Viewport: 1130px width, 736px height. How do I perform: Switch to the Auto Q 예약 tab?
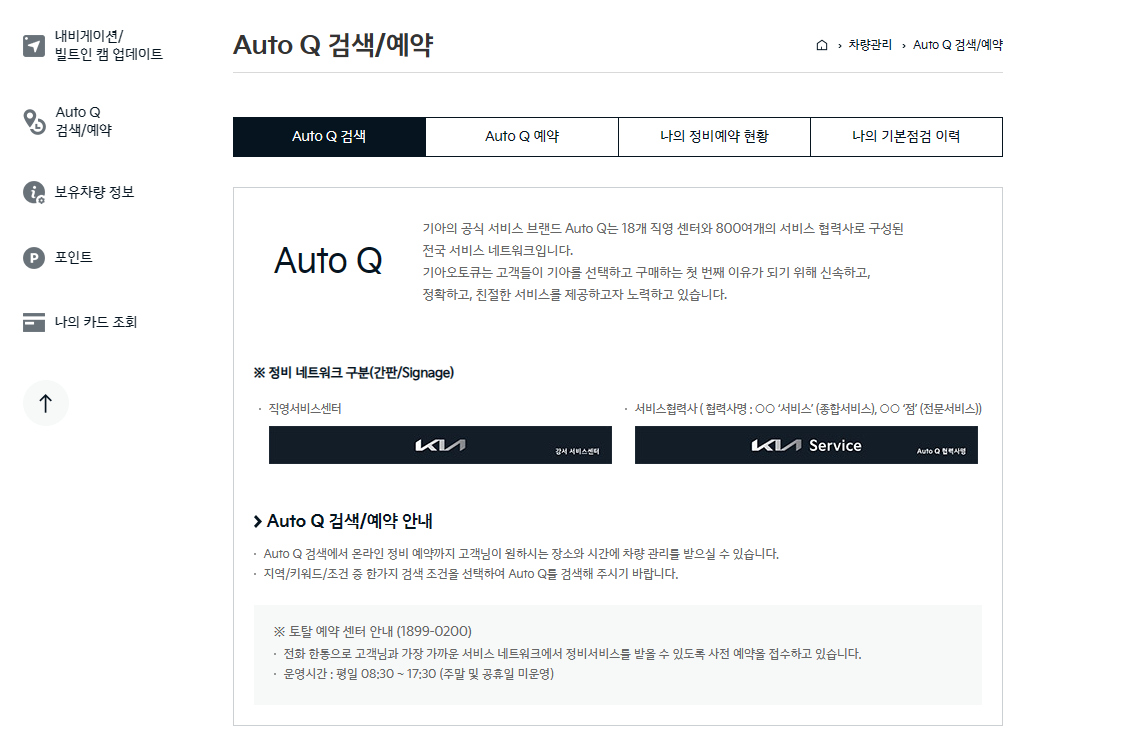coord(522,137)
